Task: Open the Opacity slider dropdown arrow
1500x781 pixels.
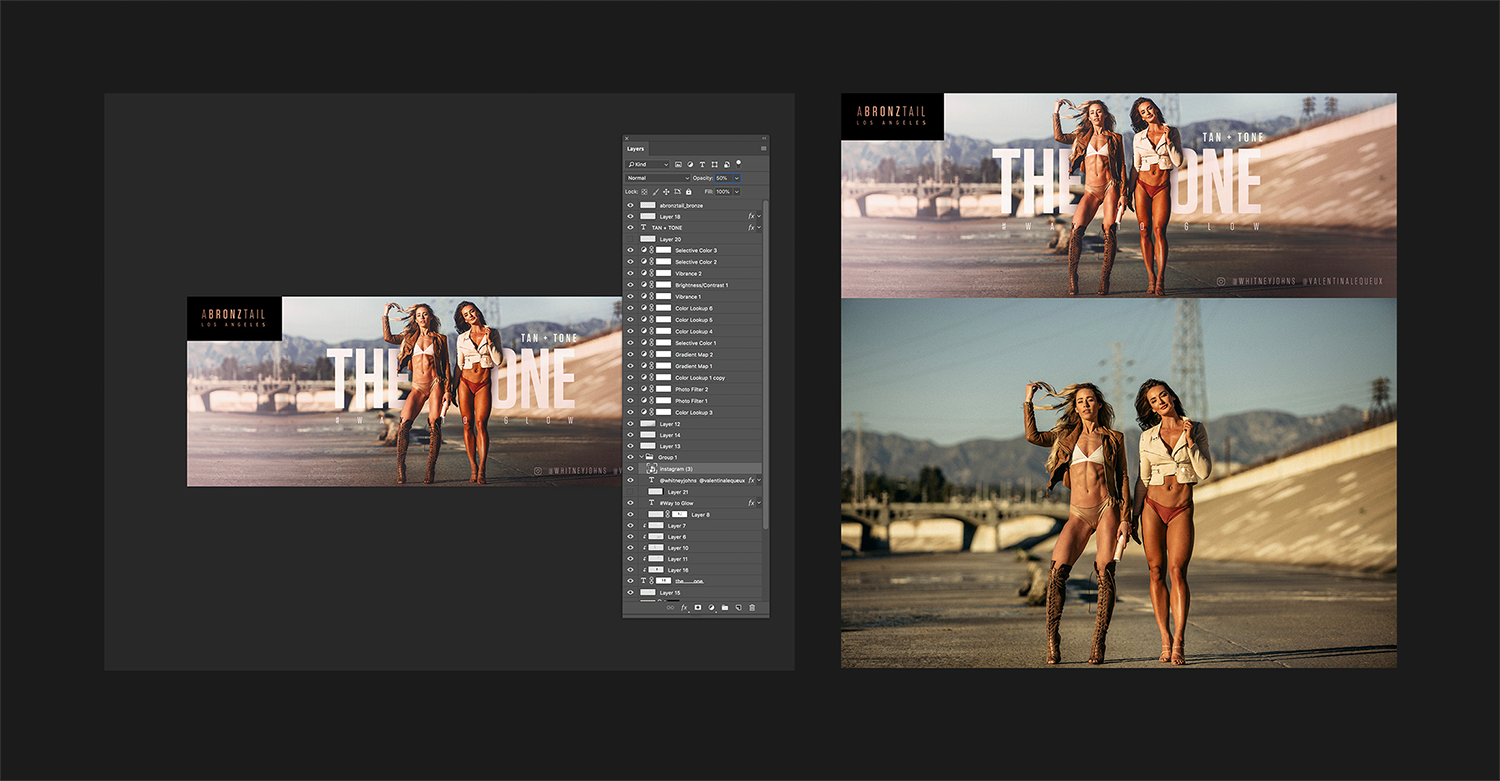Action: click(x=737, y=178)
